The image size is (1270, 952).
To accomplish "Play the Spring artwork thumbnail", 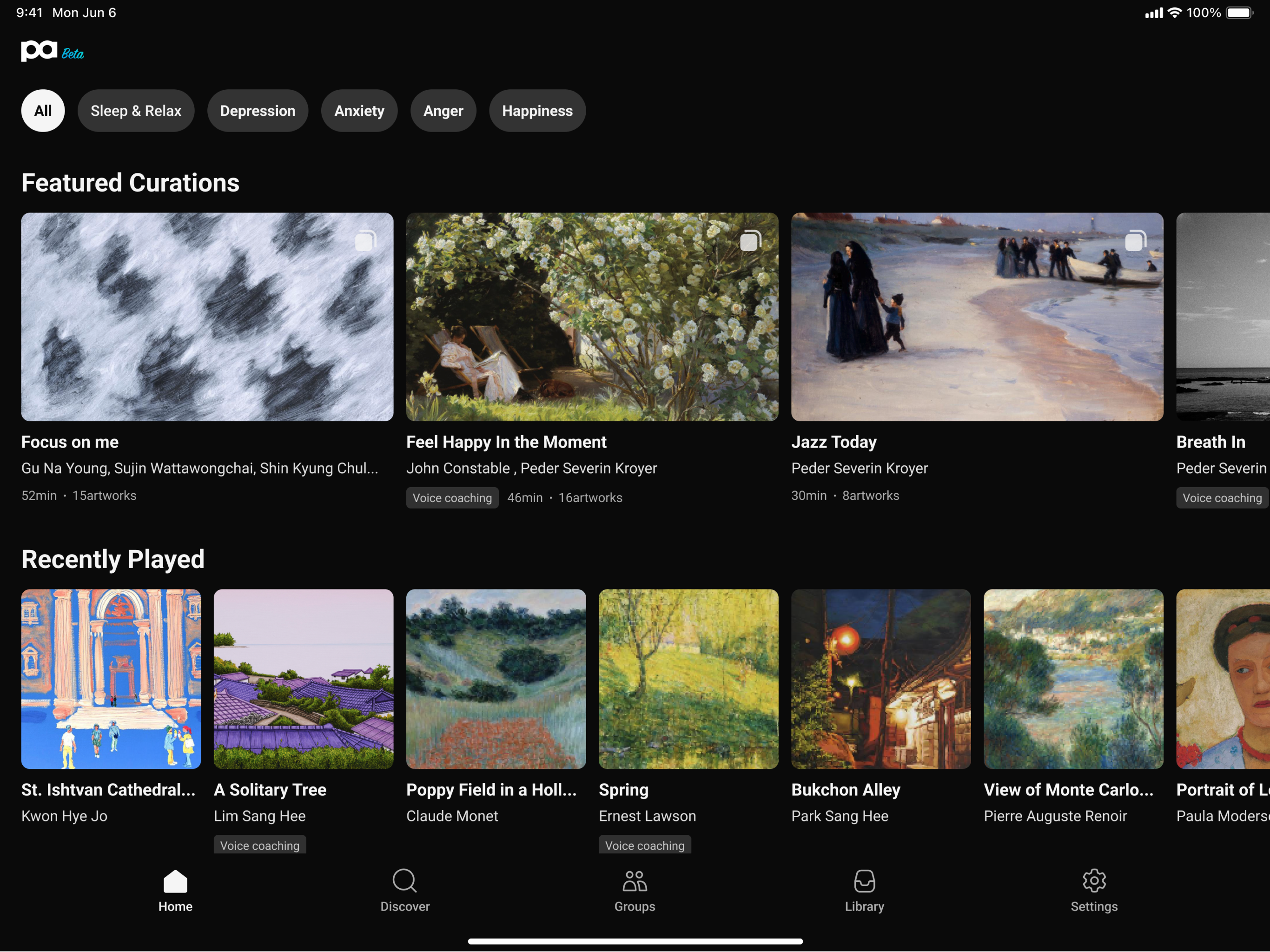I will click(688, 679).
